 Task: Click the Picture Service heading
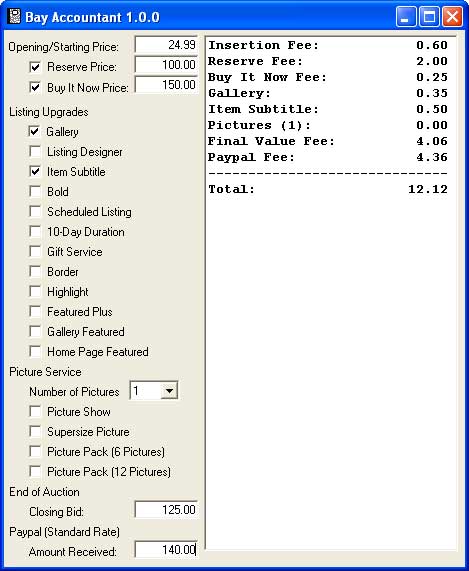[x=45, y=372]
